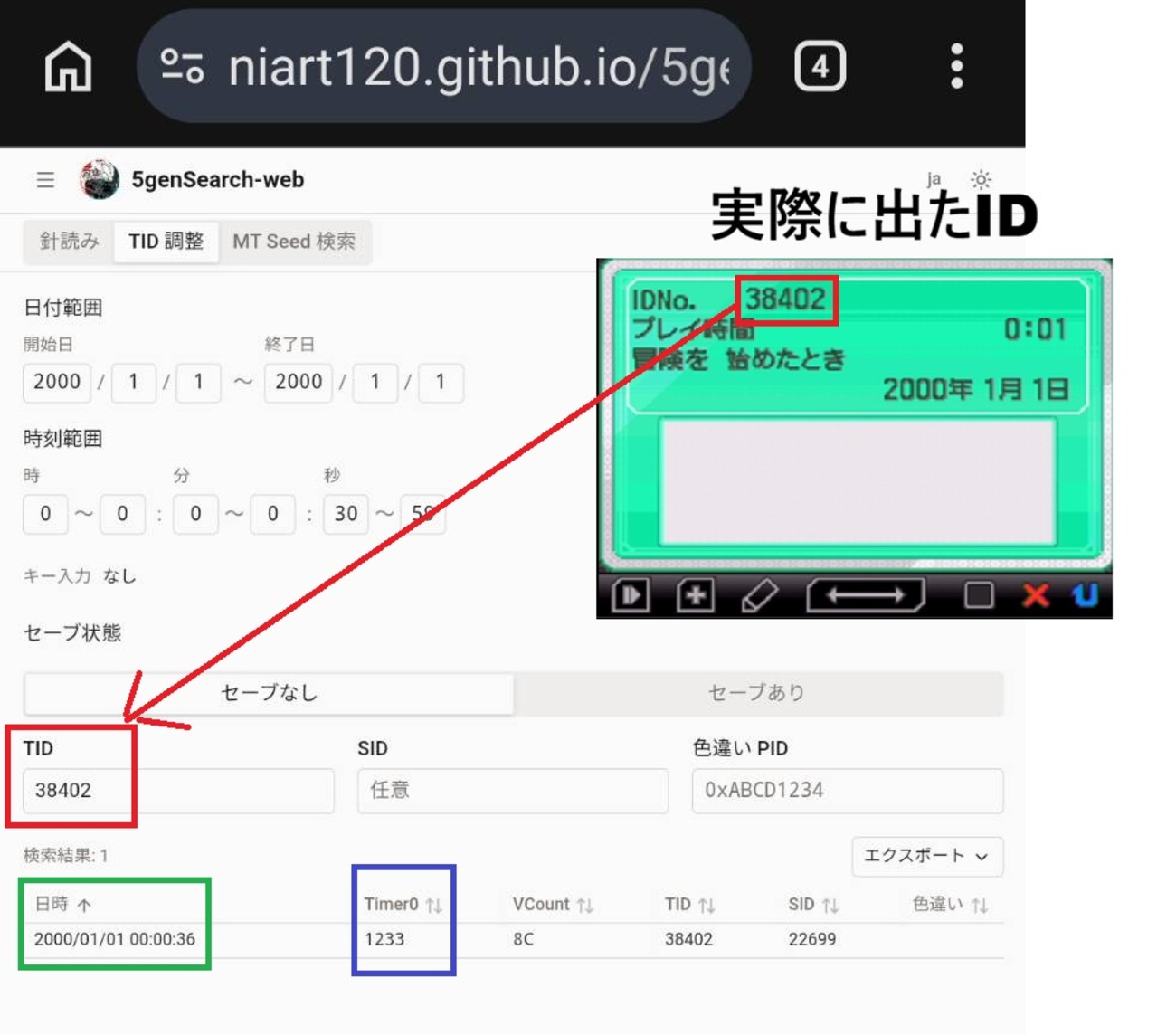Click the play icon in game toolbar
Viewport: 1176px width, 1035px height.
(x=631, y=595)
